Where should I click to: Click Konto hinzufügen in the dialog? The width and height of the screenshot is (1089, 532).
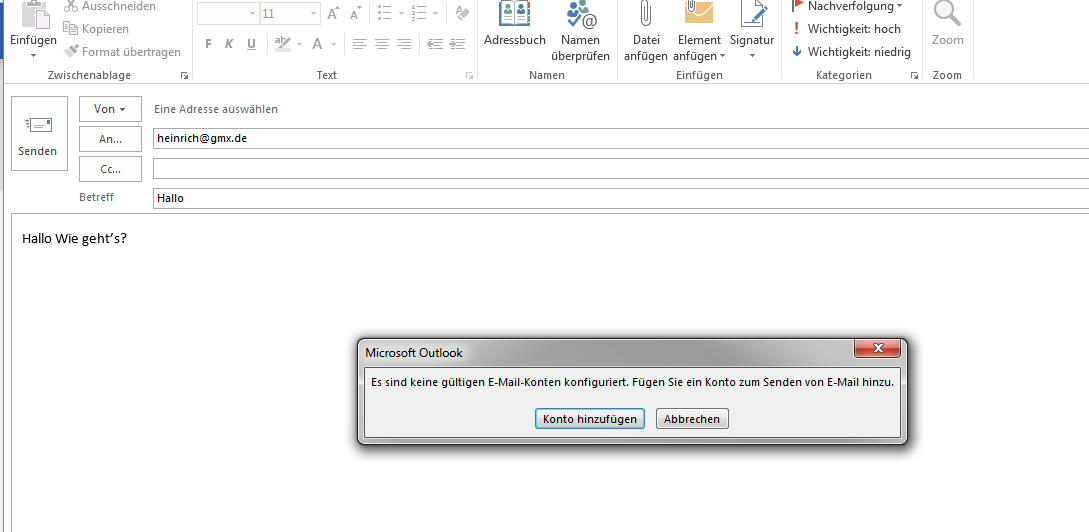[590, 419]
